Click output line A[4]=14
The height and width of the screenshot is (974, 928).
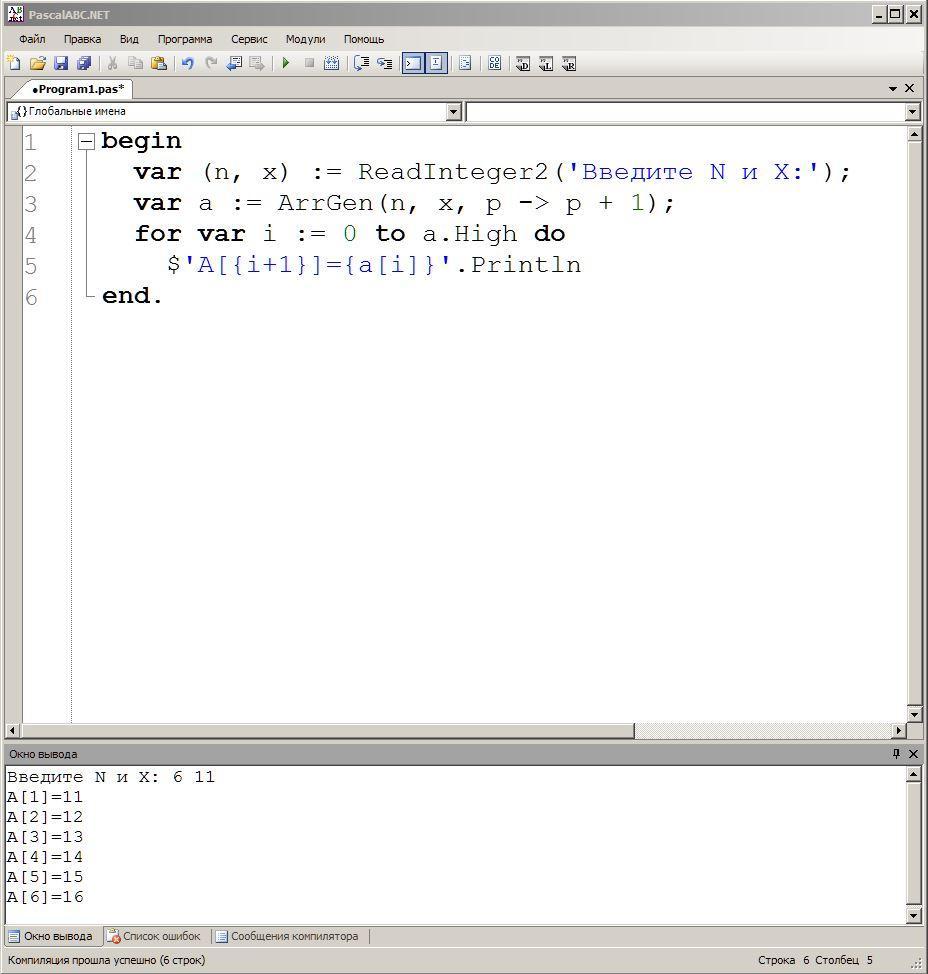45,857
